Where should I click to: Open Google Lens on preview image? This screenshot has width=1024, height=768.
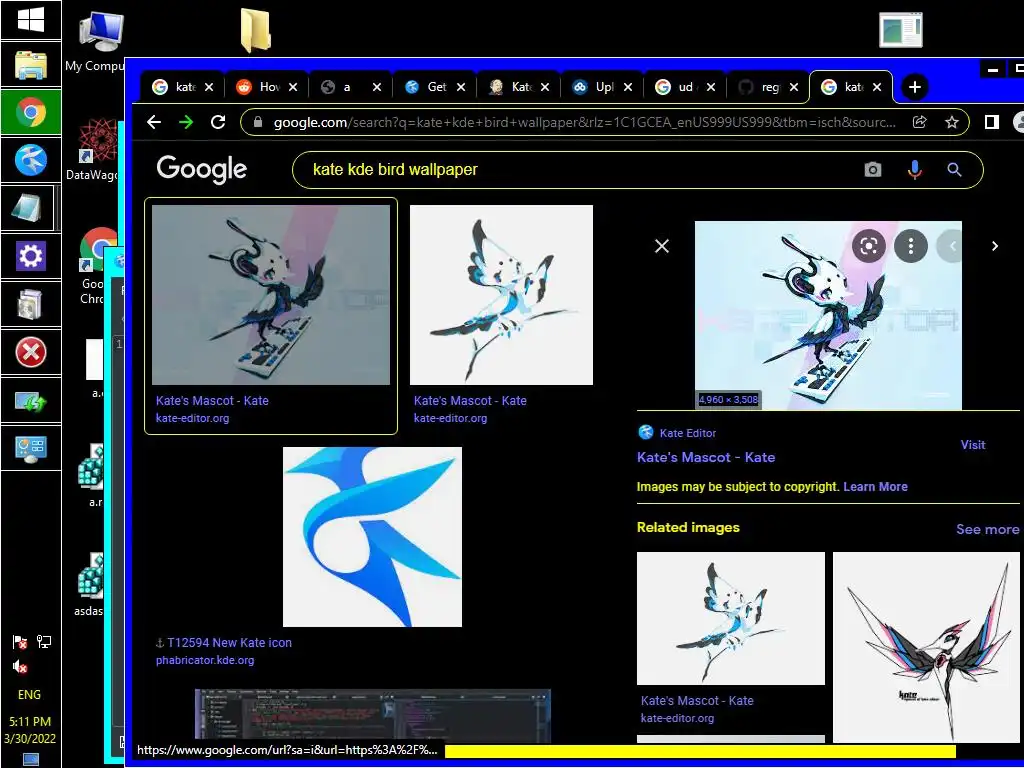[869, 246]
